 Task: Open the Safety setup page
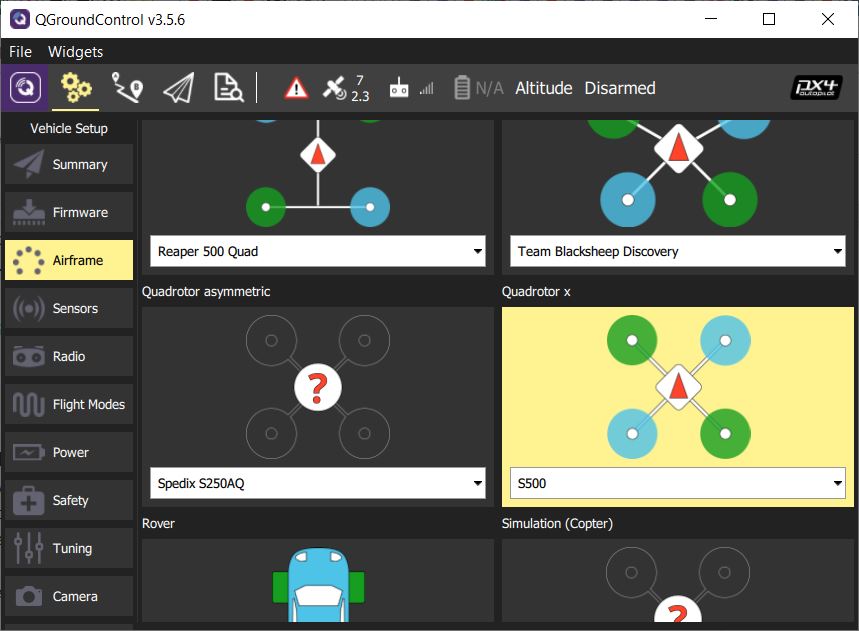coord(69,500)
